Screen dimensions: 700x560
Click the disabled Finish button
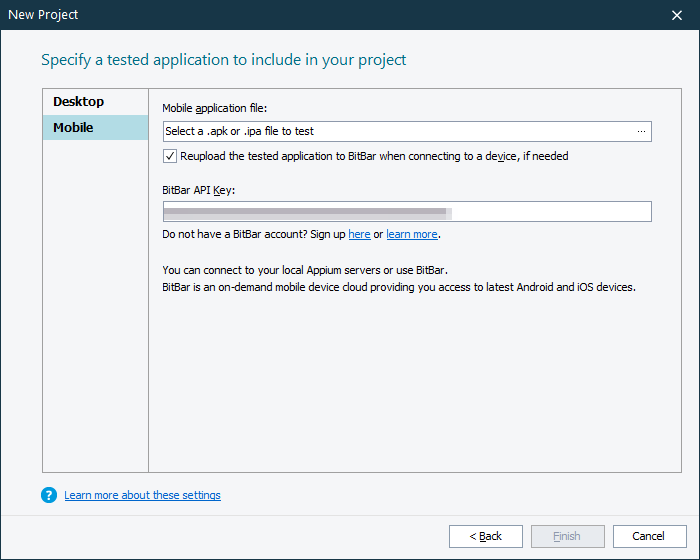click(567, 536)
